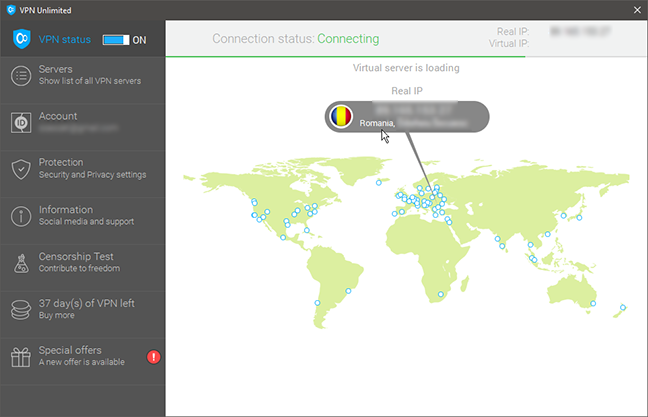Select the New Zealand server marker
The image size is (648, 417).
click(x=623, y=307)
